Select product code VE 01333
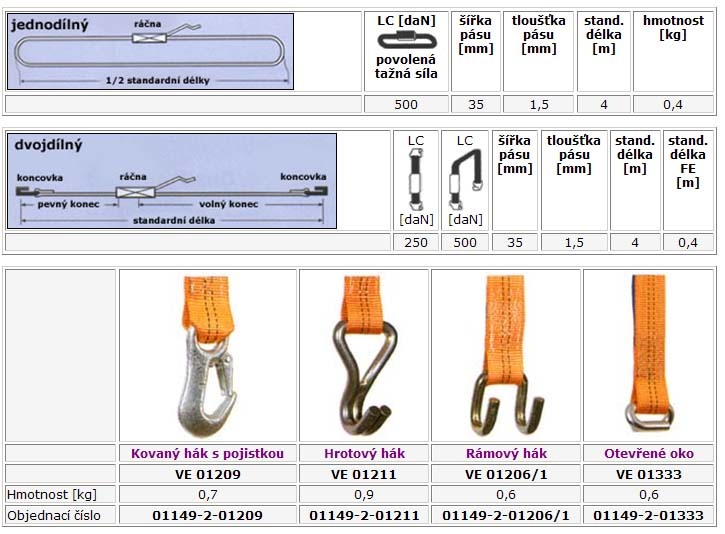 pos(649,474)
